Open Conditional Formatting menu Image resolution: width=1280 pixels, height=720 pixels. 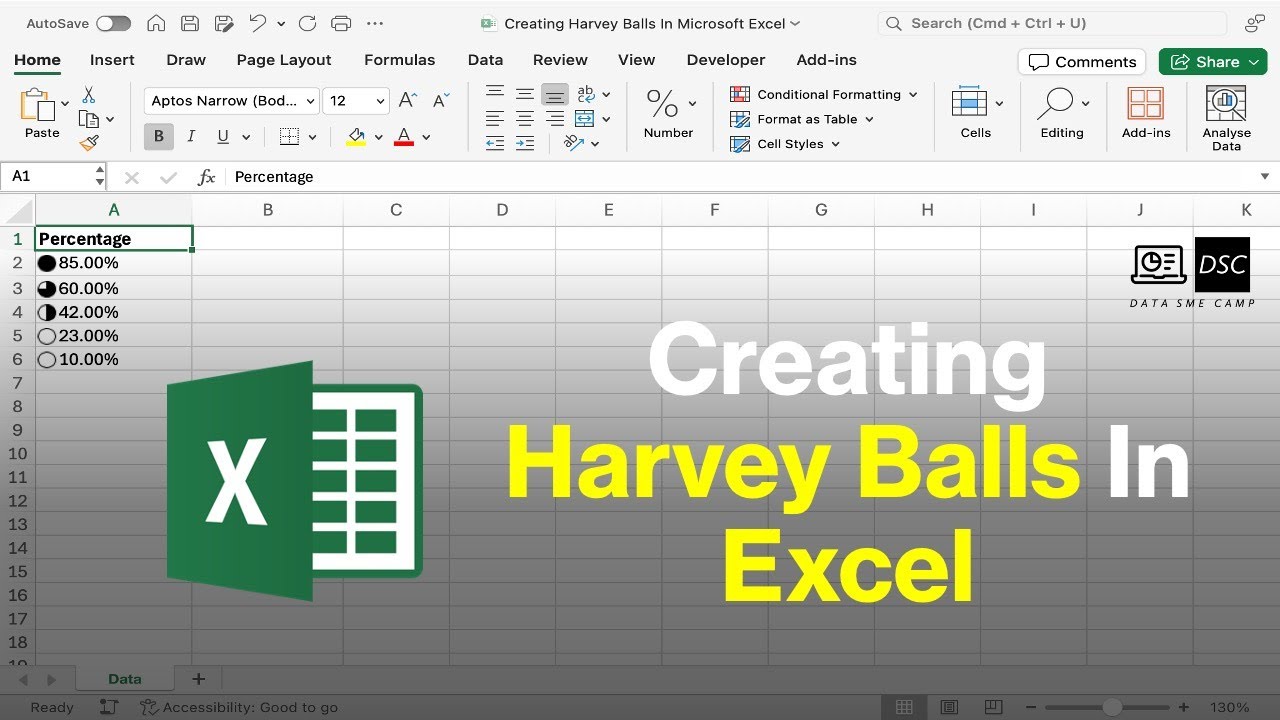coord(823,94)
